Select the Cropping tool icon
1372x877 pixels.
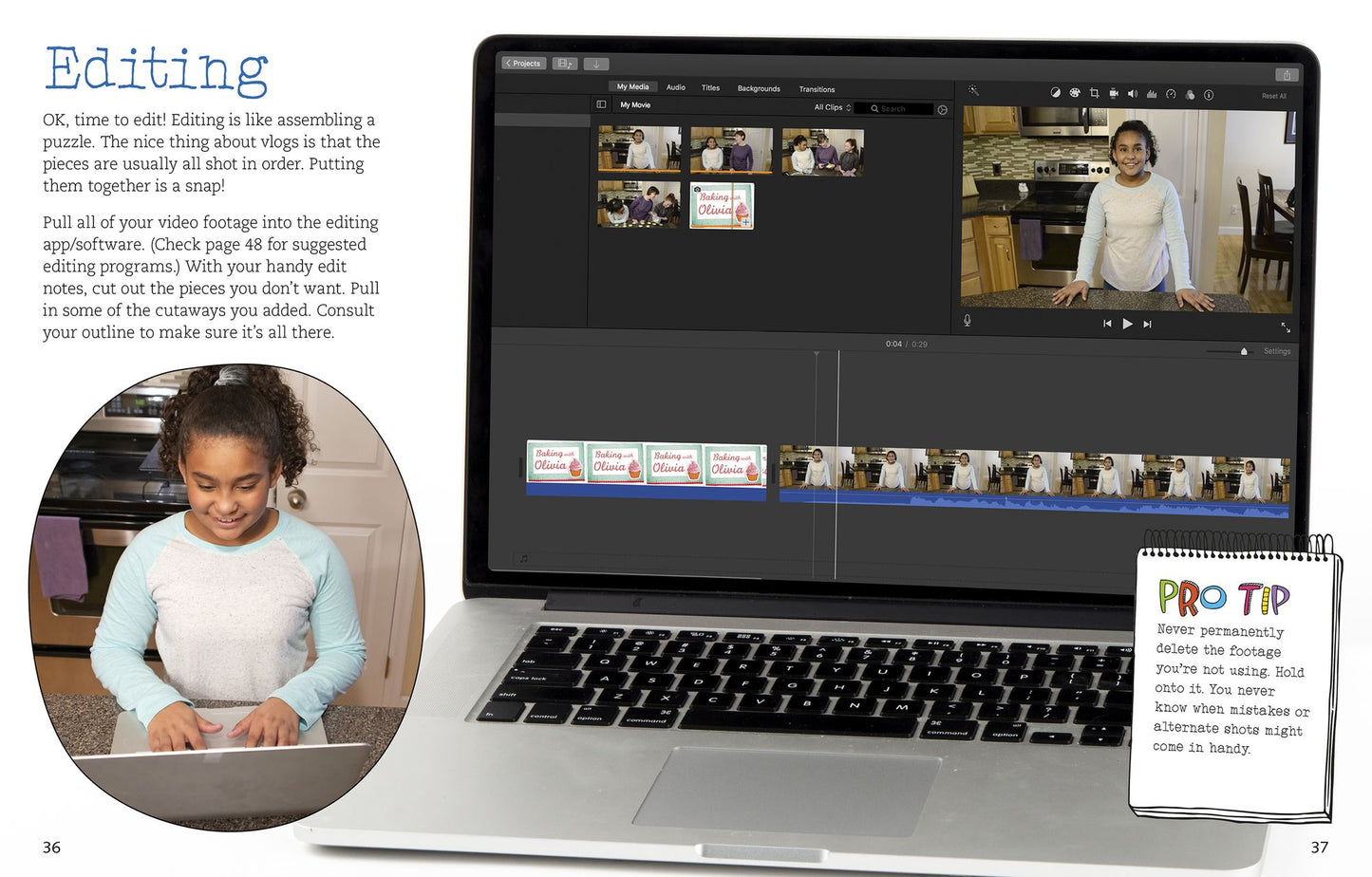click(x=1094, y=93)
